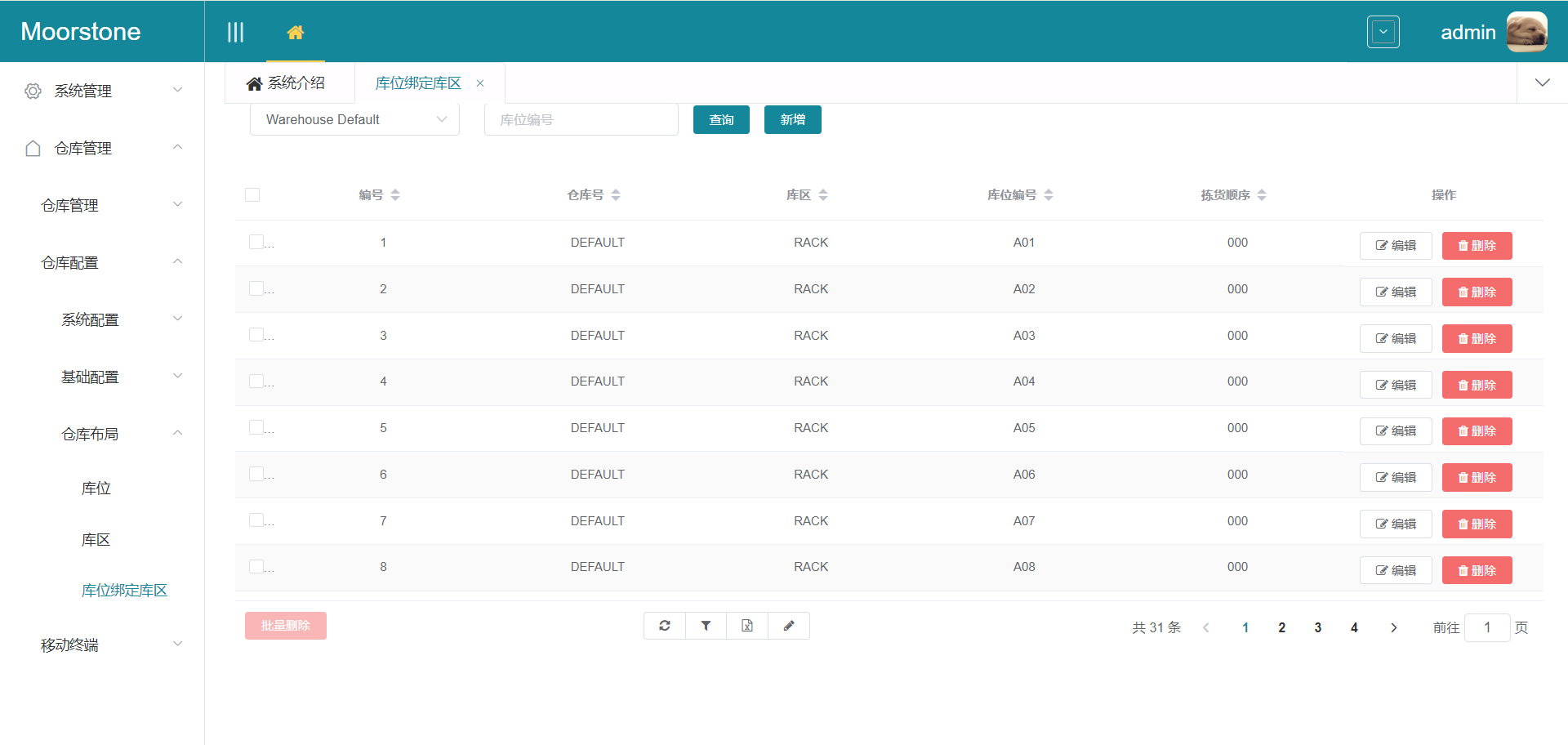Open the filter funnel icon in toolbar

pos(706,626)
